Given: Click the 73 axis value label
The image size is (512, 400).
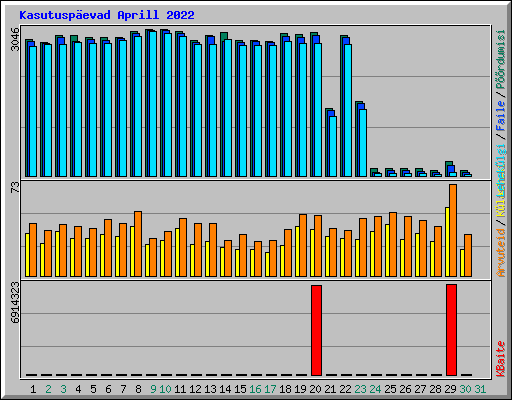Looking at the screenshot, I should click(15, 187).
